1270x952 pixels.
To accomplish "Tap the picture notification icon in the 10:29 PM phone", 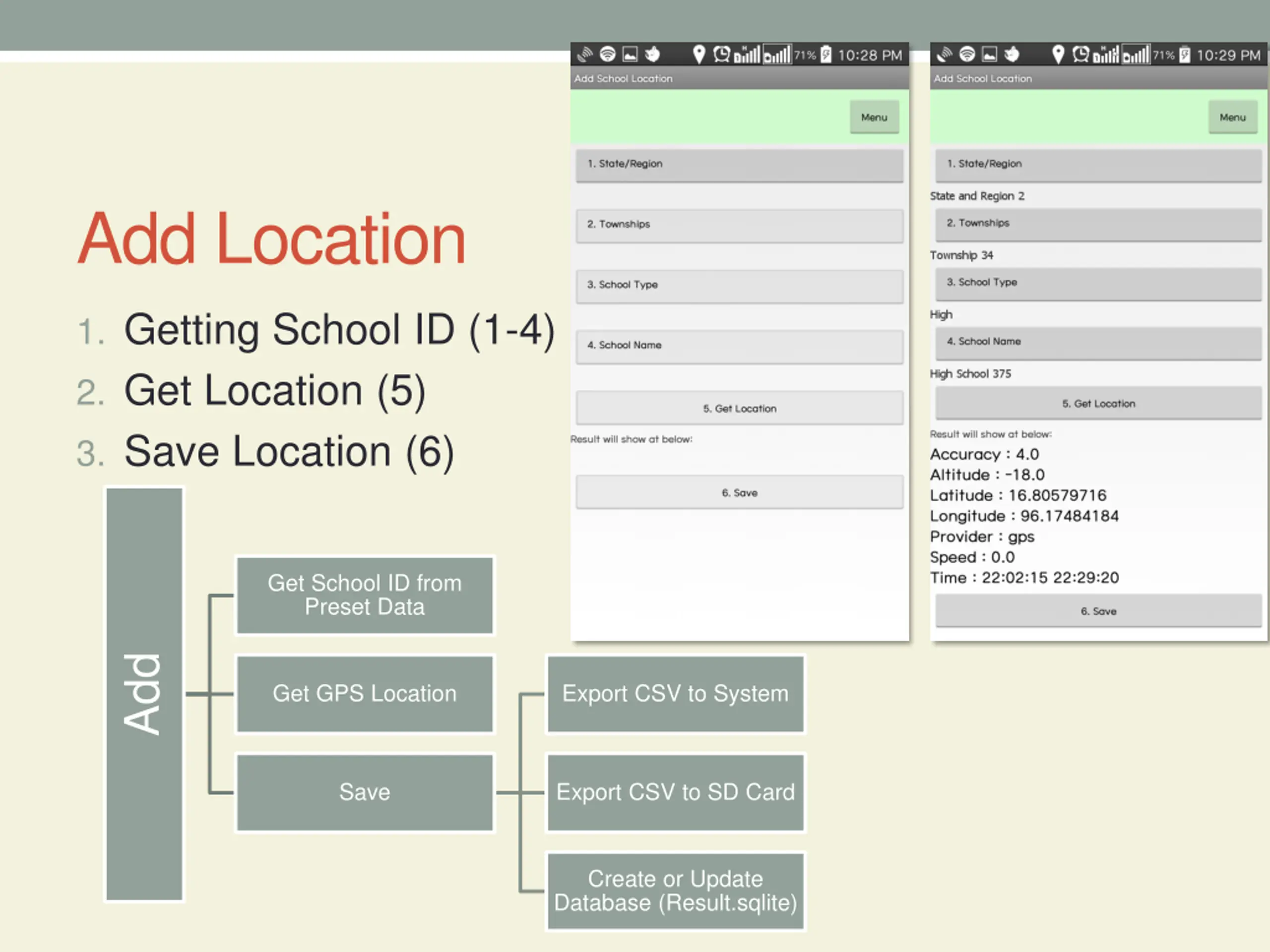I will (x=989, y=54).
